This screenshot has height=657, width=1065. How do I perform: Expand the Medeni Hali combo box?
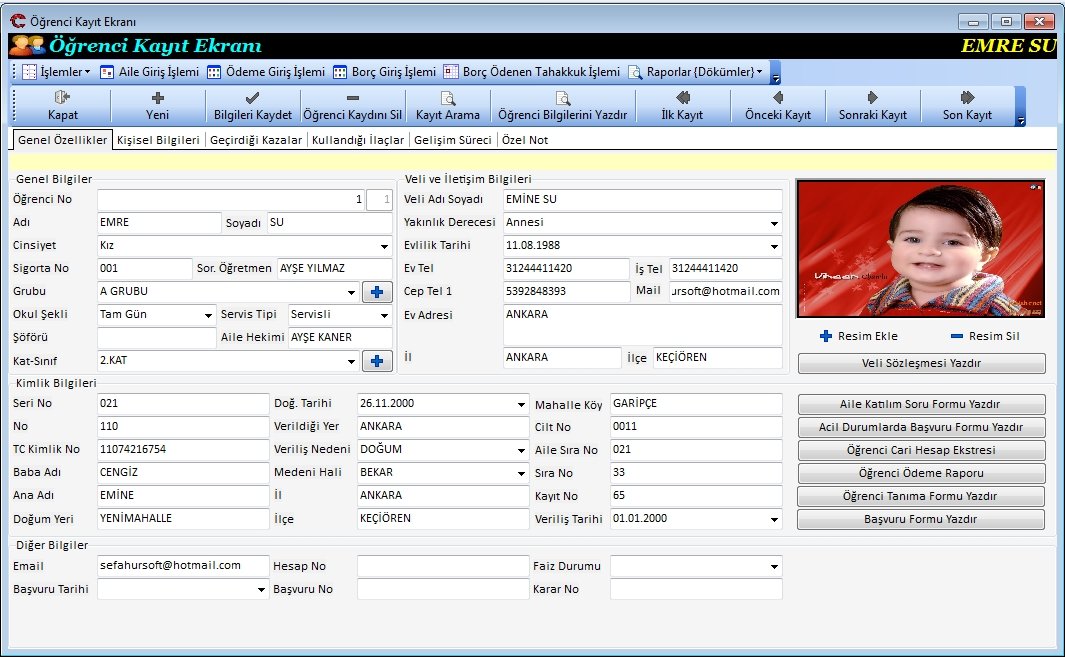[x=521, y=473]
